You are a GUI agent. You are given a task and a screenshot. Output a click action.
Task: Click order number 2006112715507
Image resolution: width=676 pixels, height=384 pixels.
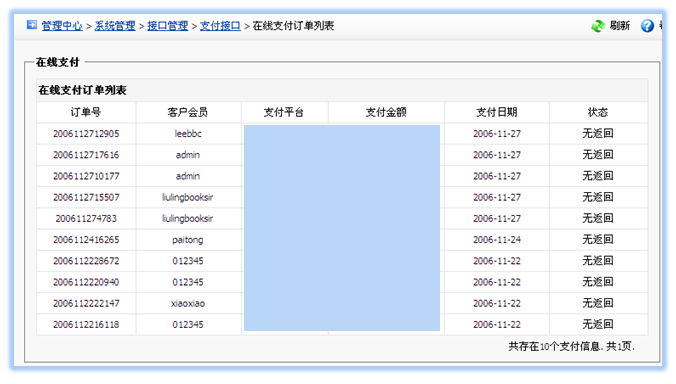click(x=86, y=197)
